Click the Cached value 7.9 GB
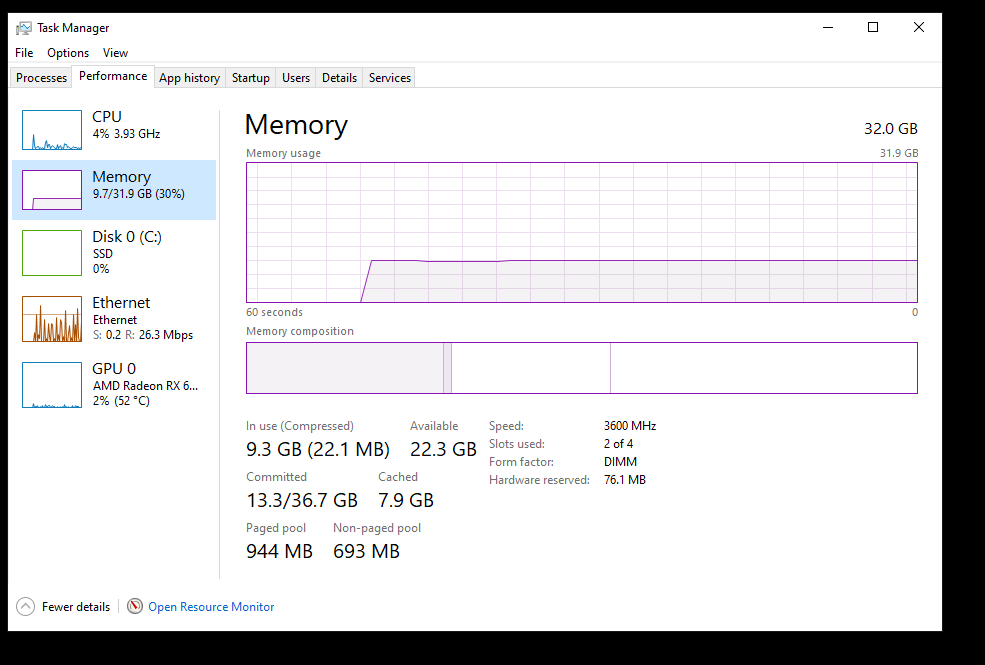This screenshot has height=665, width=985. [406, 500]
